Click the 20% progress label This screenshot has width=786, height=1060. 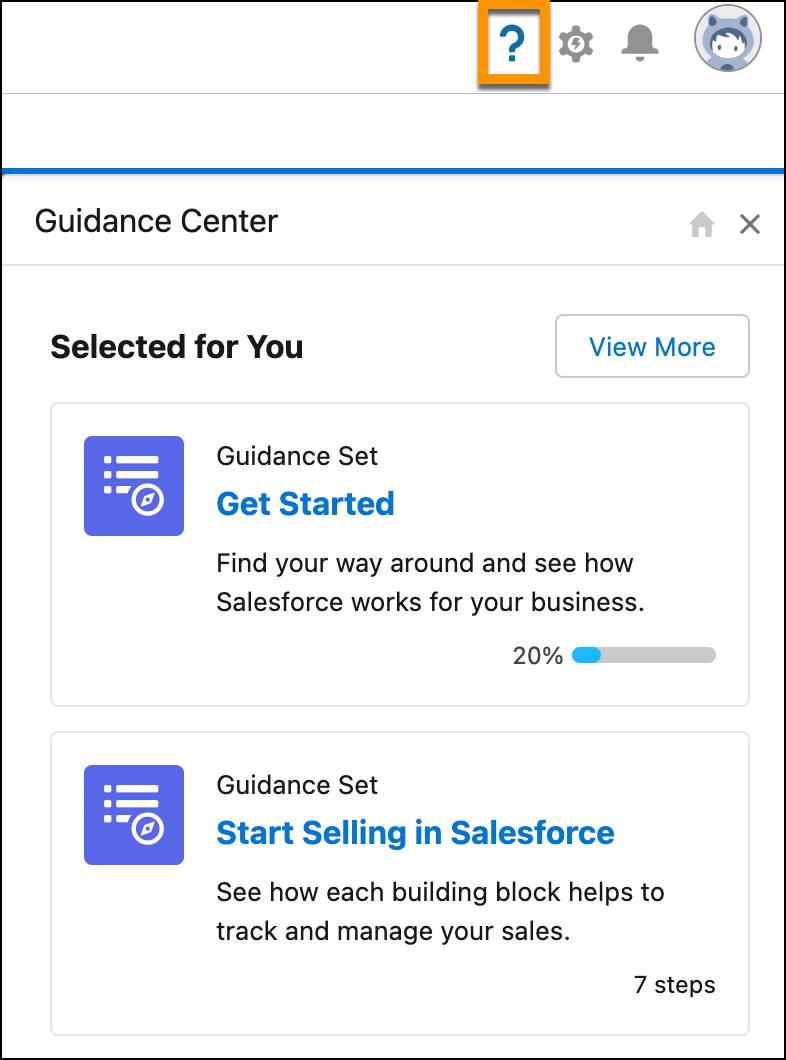pos(537,655)
